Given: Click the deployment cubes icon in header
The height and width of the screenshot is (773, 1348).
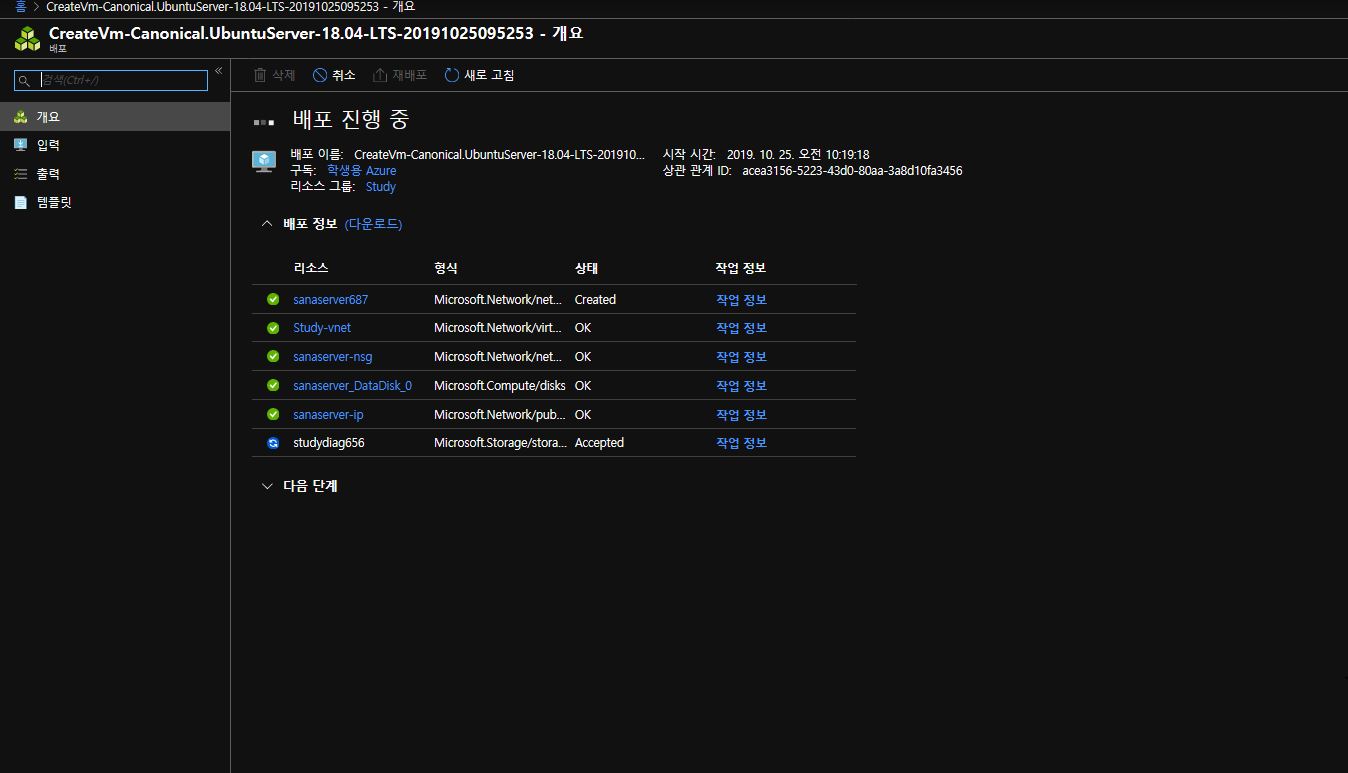Looking at the screenshot, I should pos(27,39).
